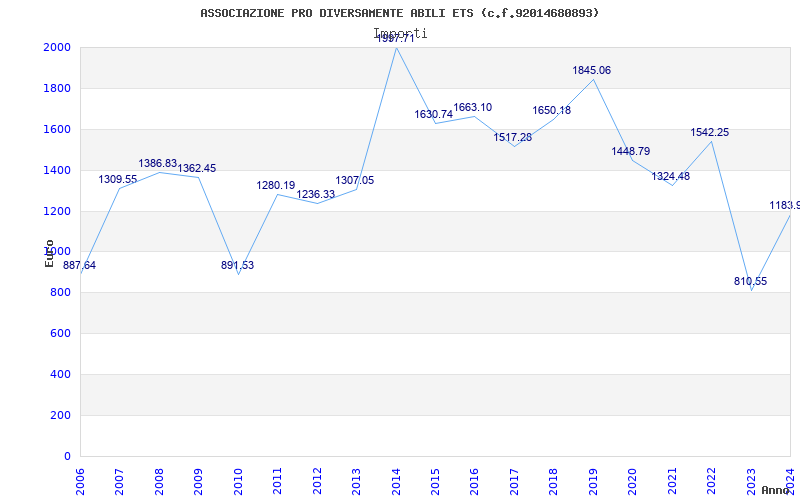Click the 2006 year axis label
This screenshot has height=500, width=800.
(x=80, y=482)
